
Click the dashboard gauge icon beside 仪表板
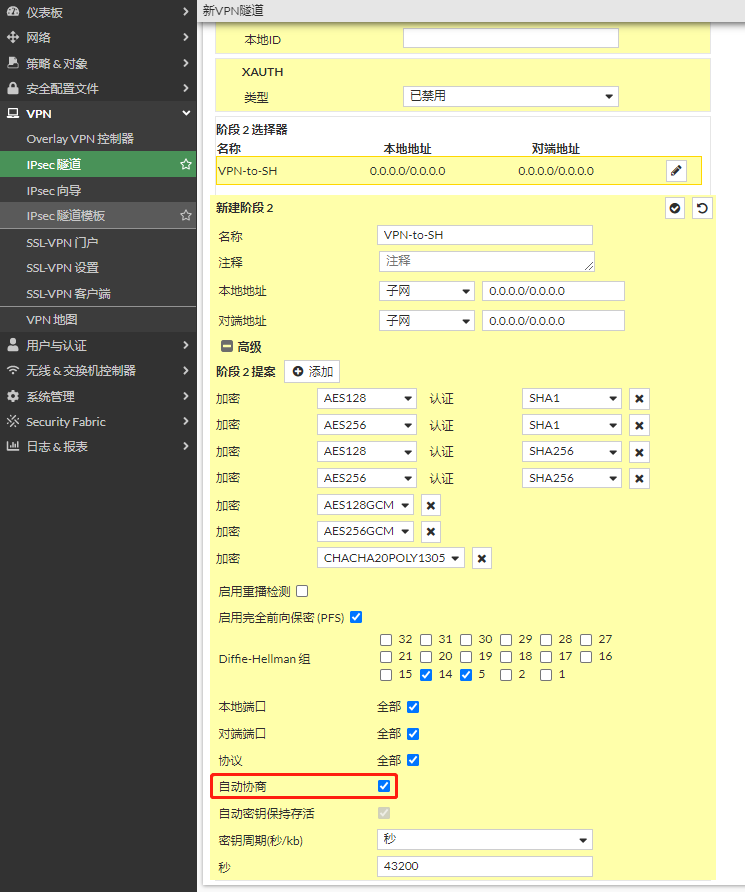(x=13, y=11)
